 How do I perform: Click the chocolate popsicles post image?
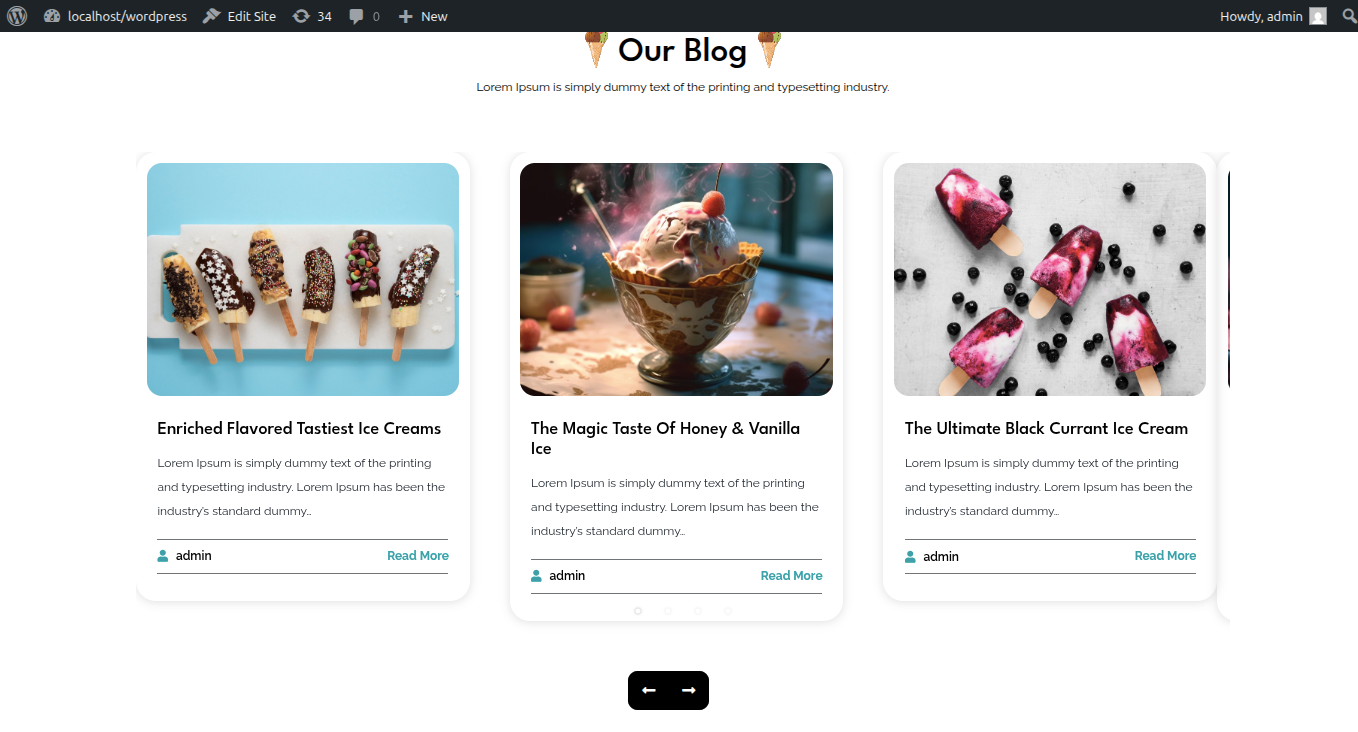[303, 279]
